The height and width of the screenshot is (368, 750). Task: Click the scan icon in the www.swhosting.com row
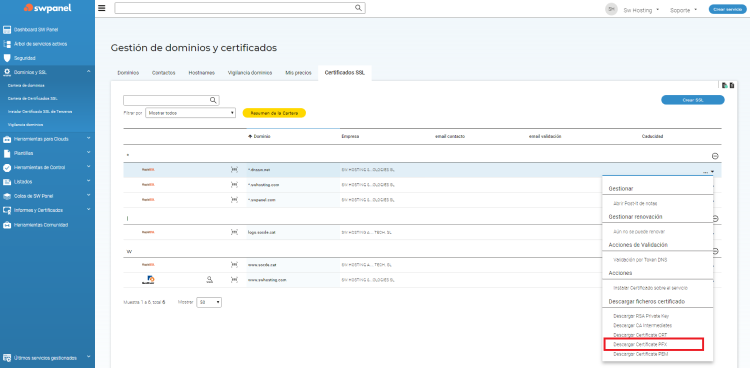pos(234,279)
